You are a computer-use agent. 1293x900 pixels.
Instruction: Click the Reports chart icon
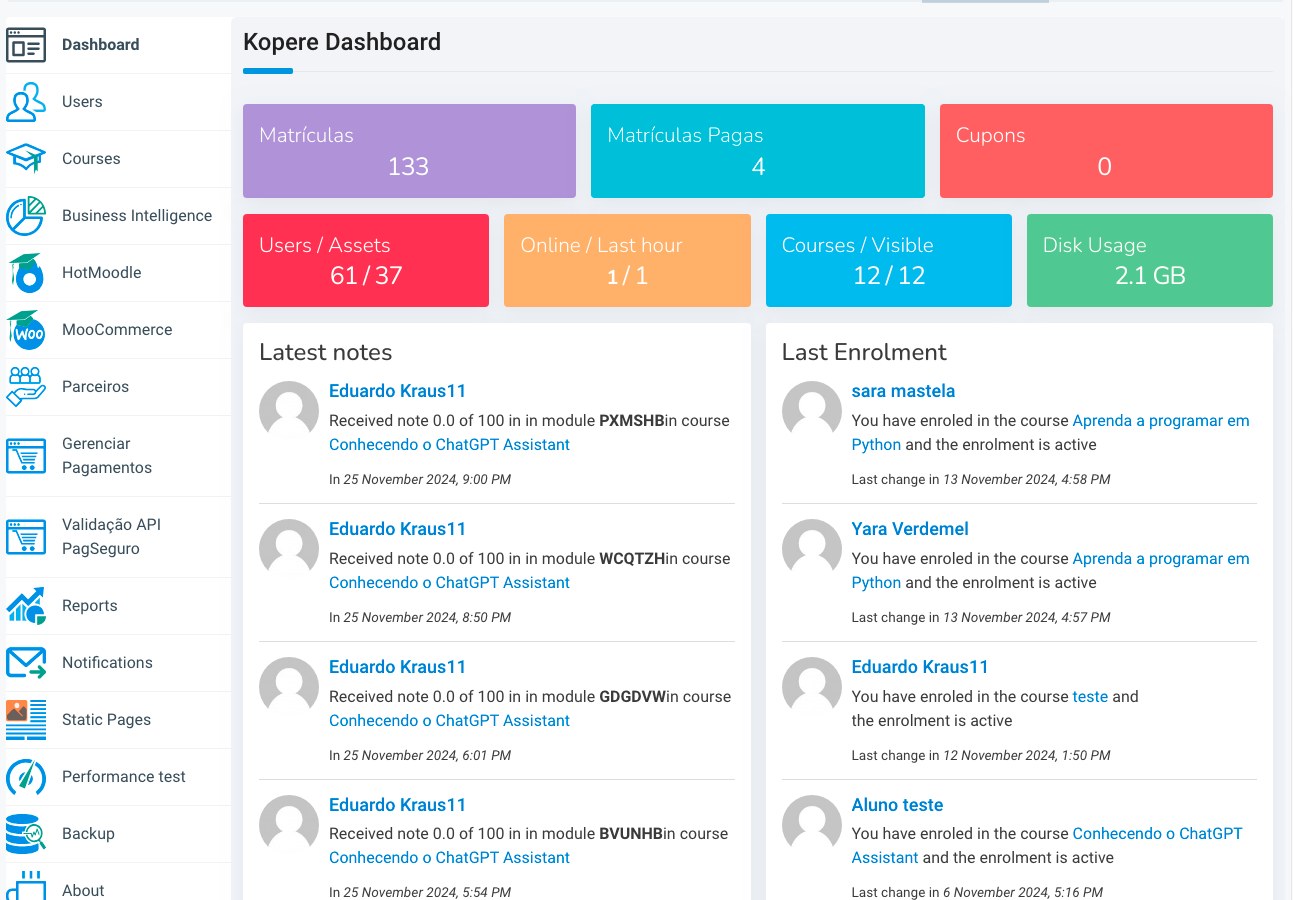click(x=26, y=606)
